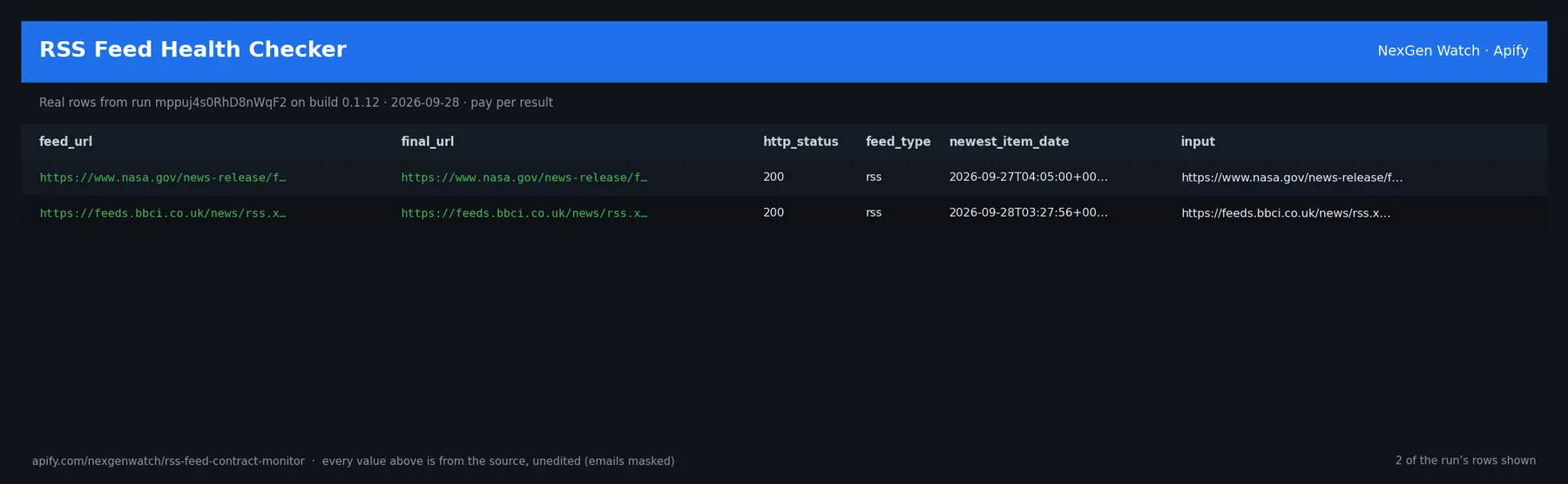Select the BBC input cell value
Image resolution: width=1568 pixels, height=484 pixels.
pos(1286,213)
